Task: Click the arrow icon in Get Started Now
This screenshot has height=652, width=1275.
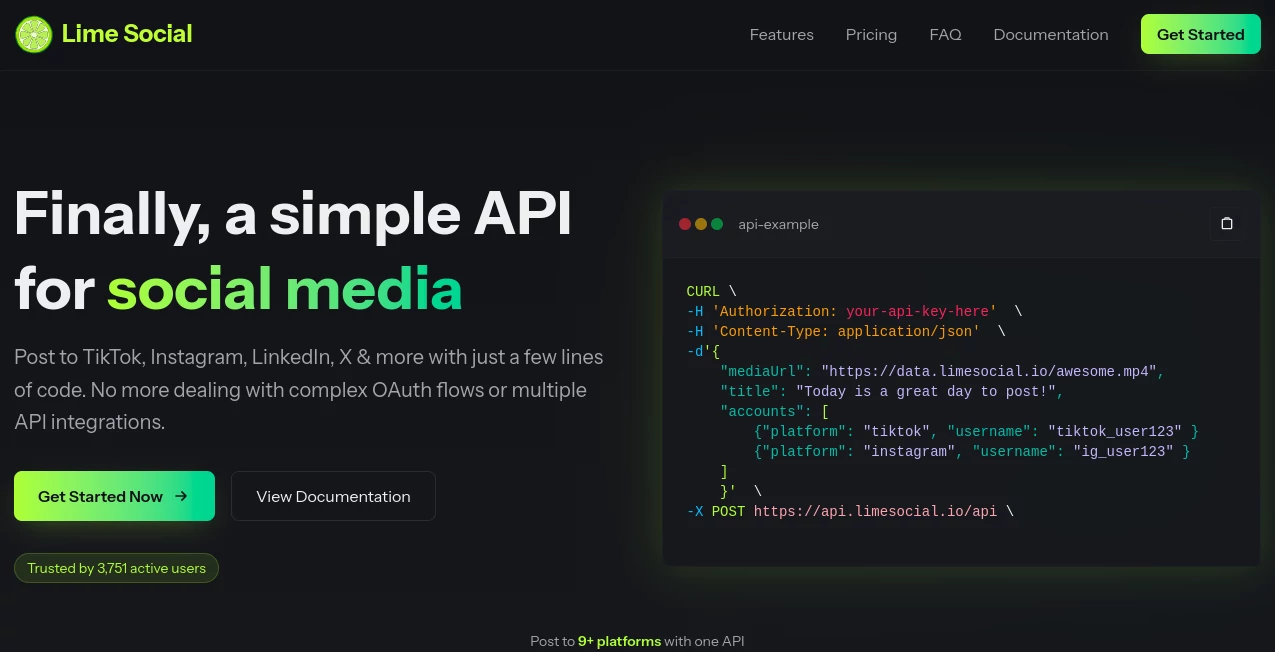Action: point(181,495)
